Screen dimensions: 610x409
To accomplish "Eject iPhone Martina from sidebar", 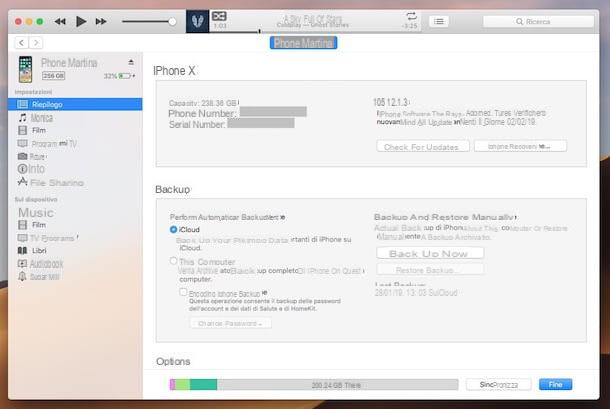I will 131,62.
